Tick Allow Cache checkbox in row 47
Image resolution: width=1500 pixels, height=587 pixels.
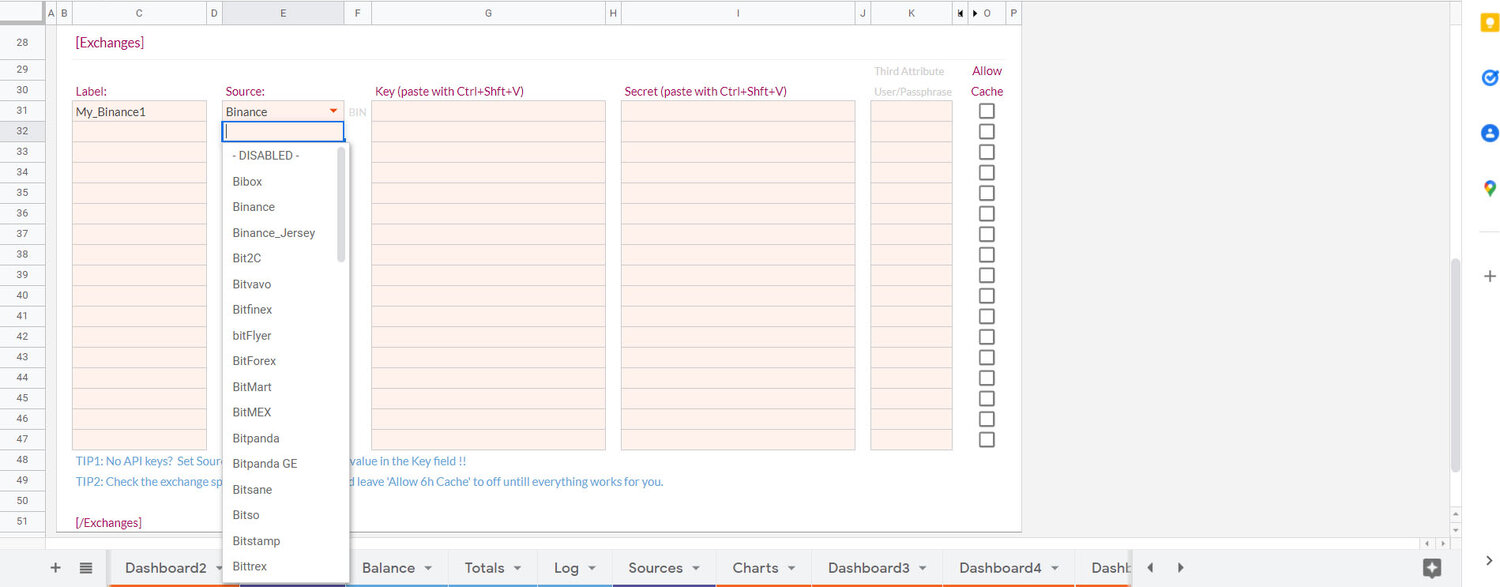pyautogui.click(x=987, y=439)
